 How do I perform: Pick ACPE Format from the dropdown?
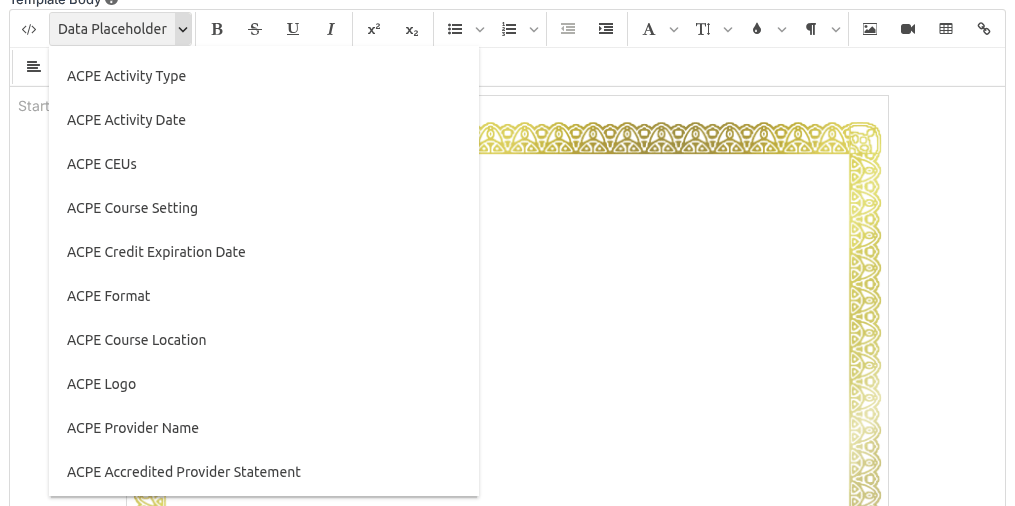click(x=264, y=296)
